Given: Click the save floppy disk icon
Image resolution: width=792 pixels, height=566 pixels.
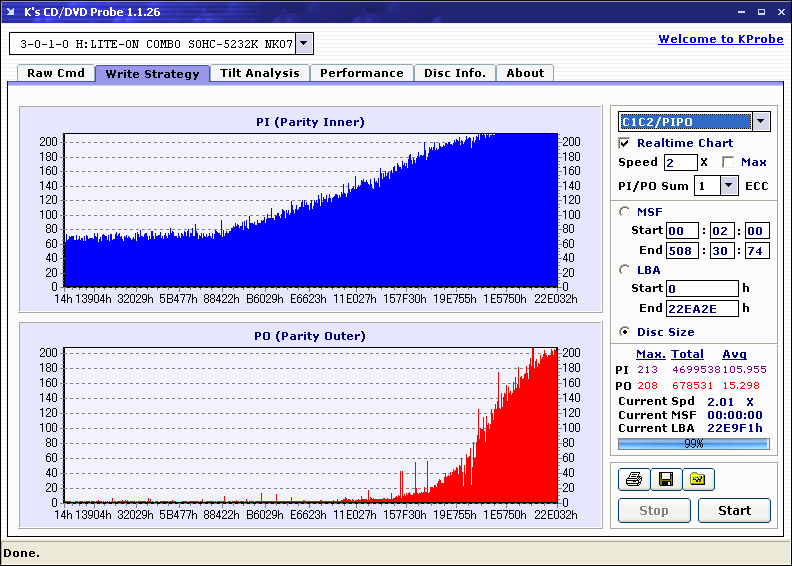Looking at the screenshot, I should (666, 479).
